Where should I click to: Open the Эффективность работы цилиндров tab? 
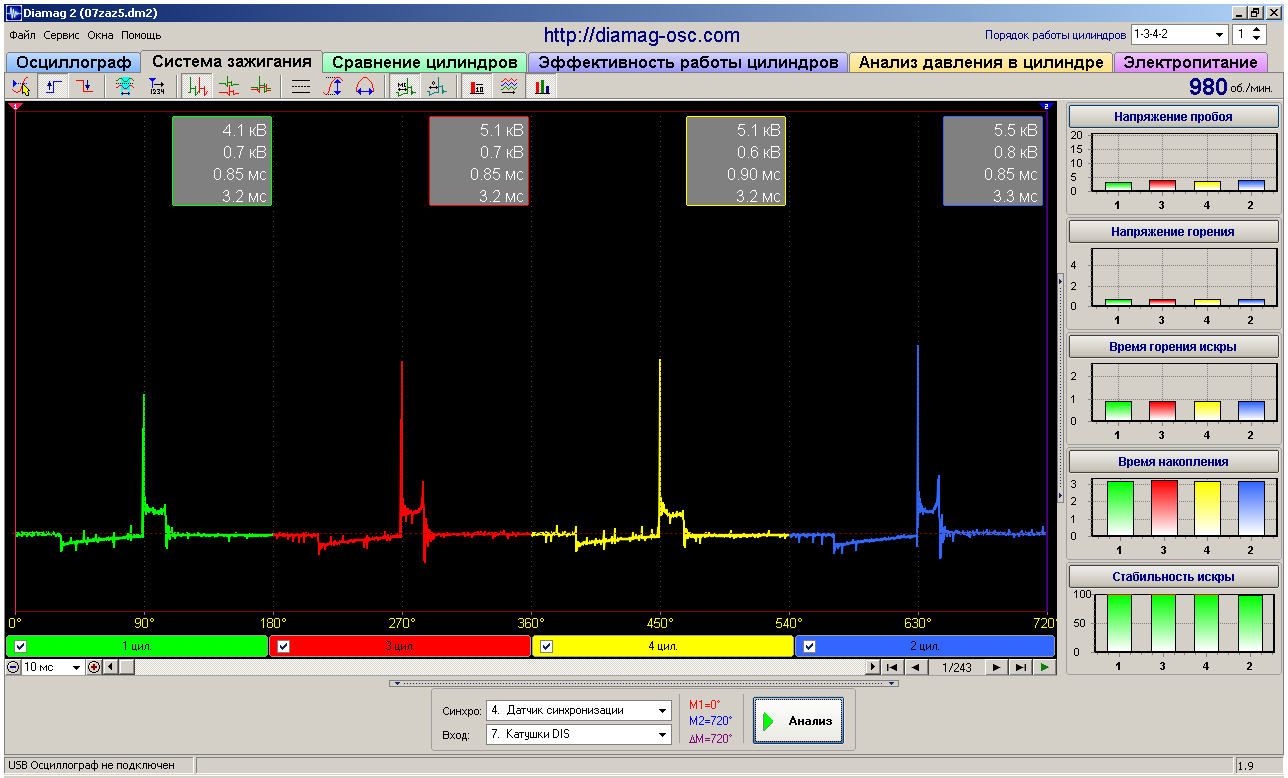point(688,63)
